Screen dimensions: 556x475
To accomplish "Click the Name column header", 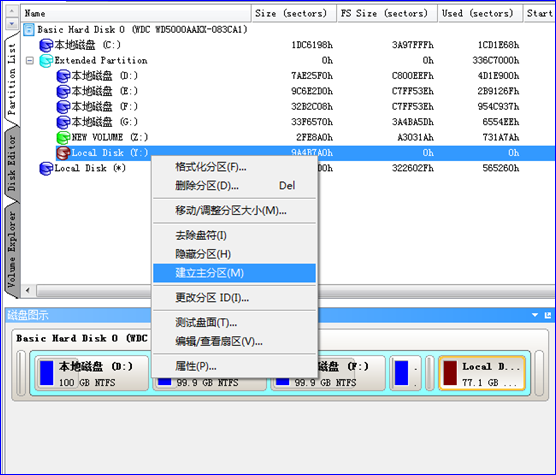I will pyautogui.click(x=136, y=13).
